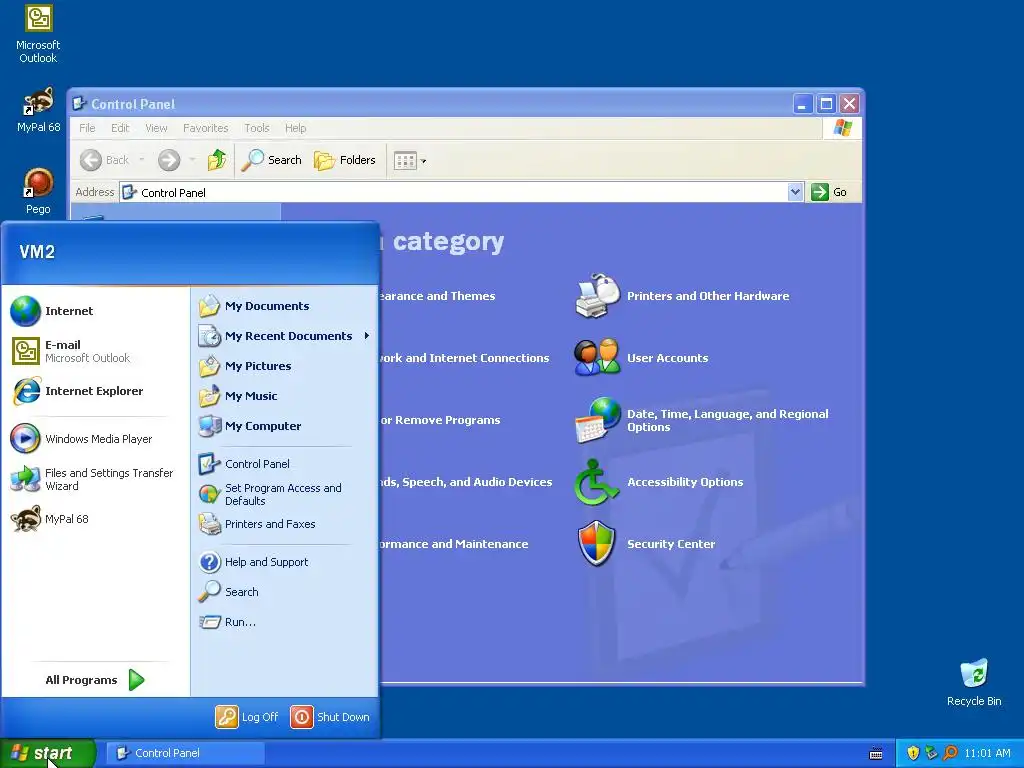1024x768 pixels.
Task: Open View menu in Control Panel window
Action: (x=156, y=128)
